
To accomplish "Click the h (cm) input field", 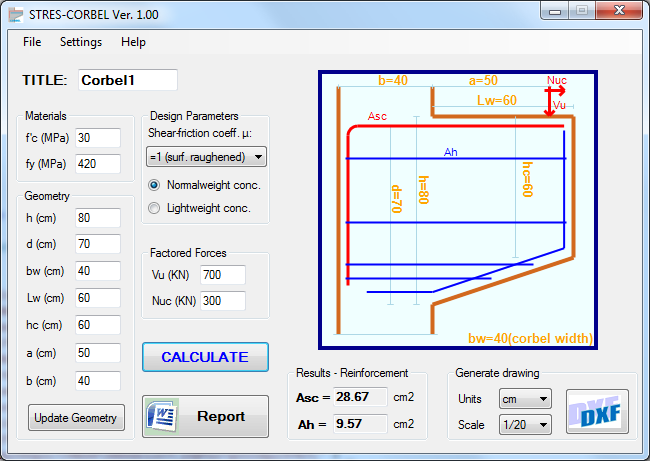I will tap(98, 218).
